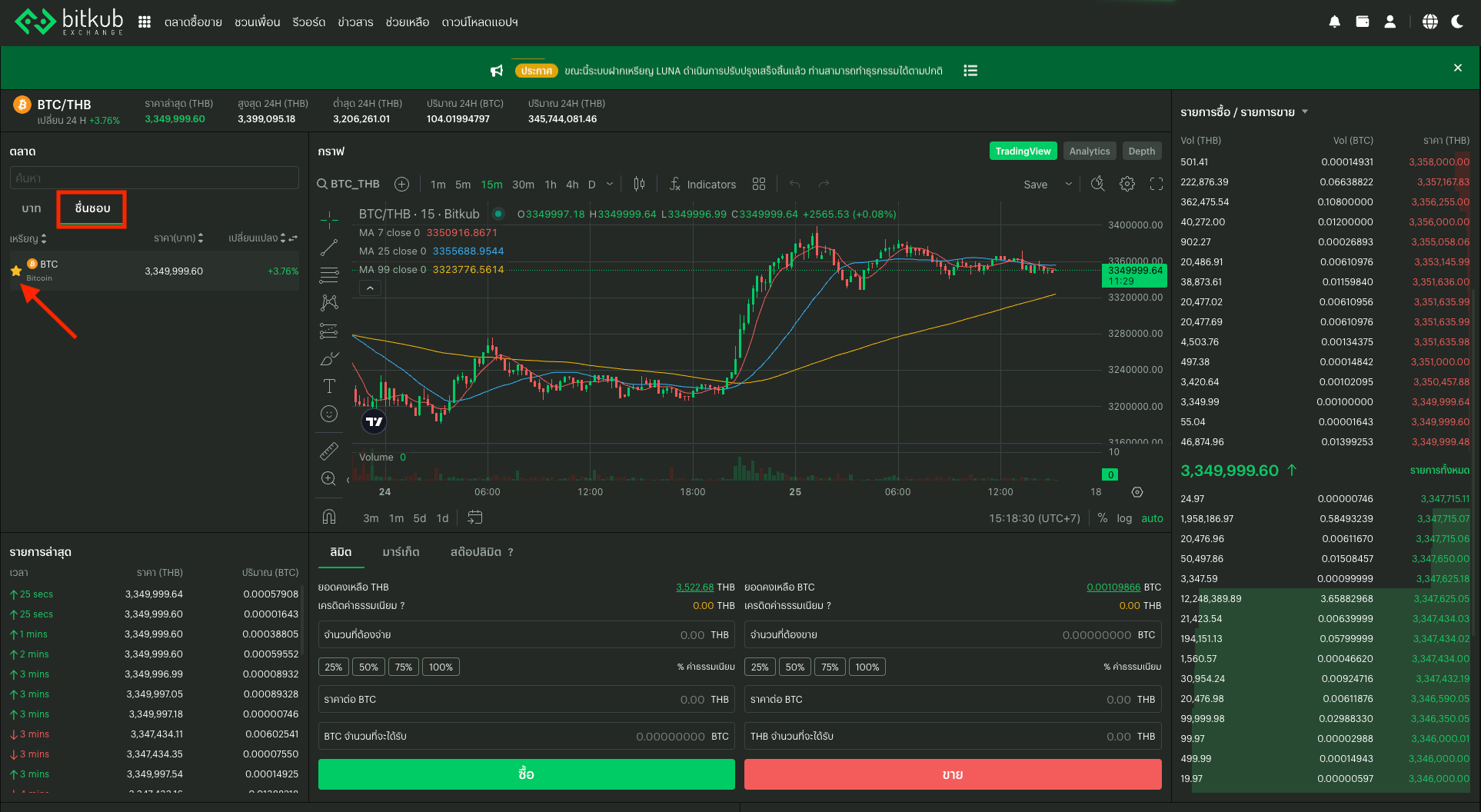Select the trend line drawing tool
Screen dimensions: 1481x812
coord(329,248)
